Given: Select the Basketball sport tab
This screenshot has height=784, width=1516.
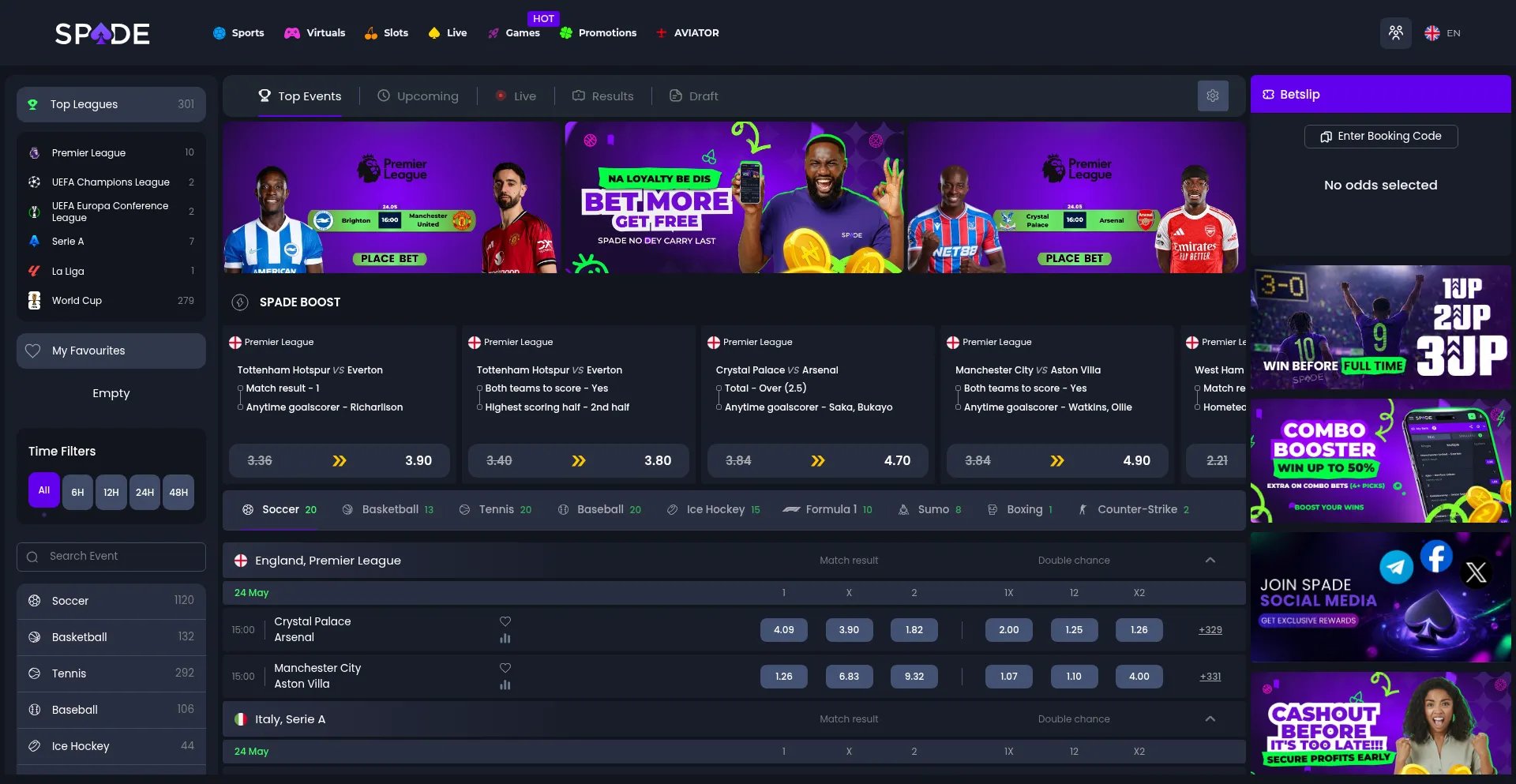Looking at the screenshot, I should pos(388,510).
